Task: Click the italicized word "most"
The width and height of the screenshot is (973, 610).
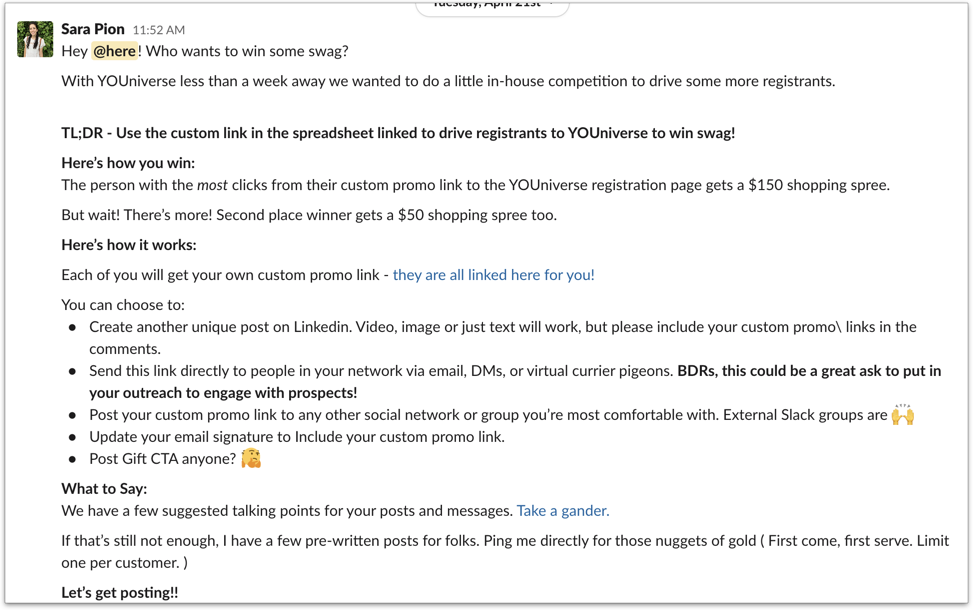Action: (x=212, y=185)
